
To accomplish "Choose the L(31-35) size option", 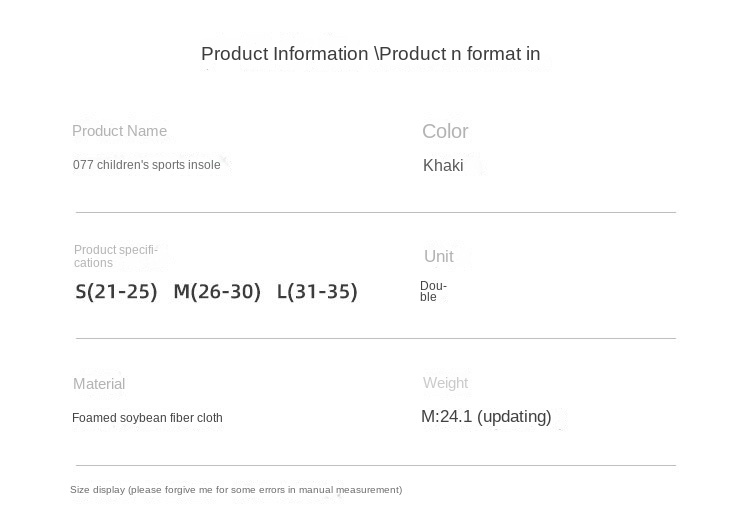I will [317, 292].
